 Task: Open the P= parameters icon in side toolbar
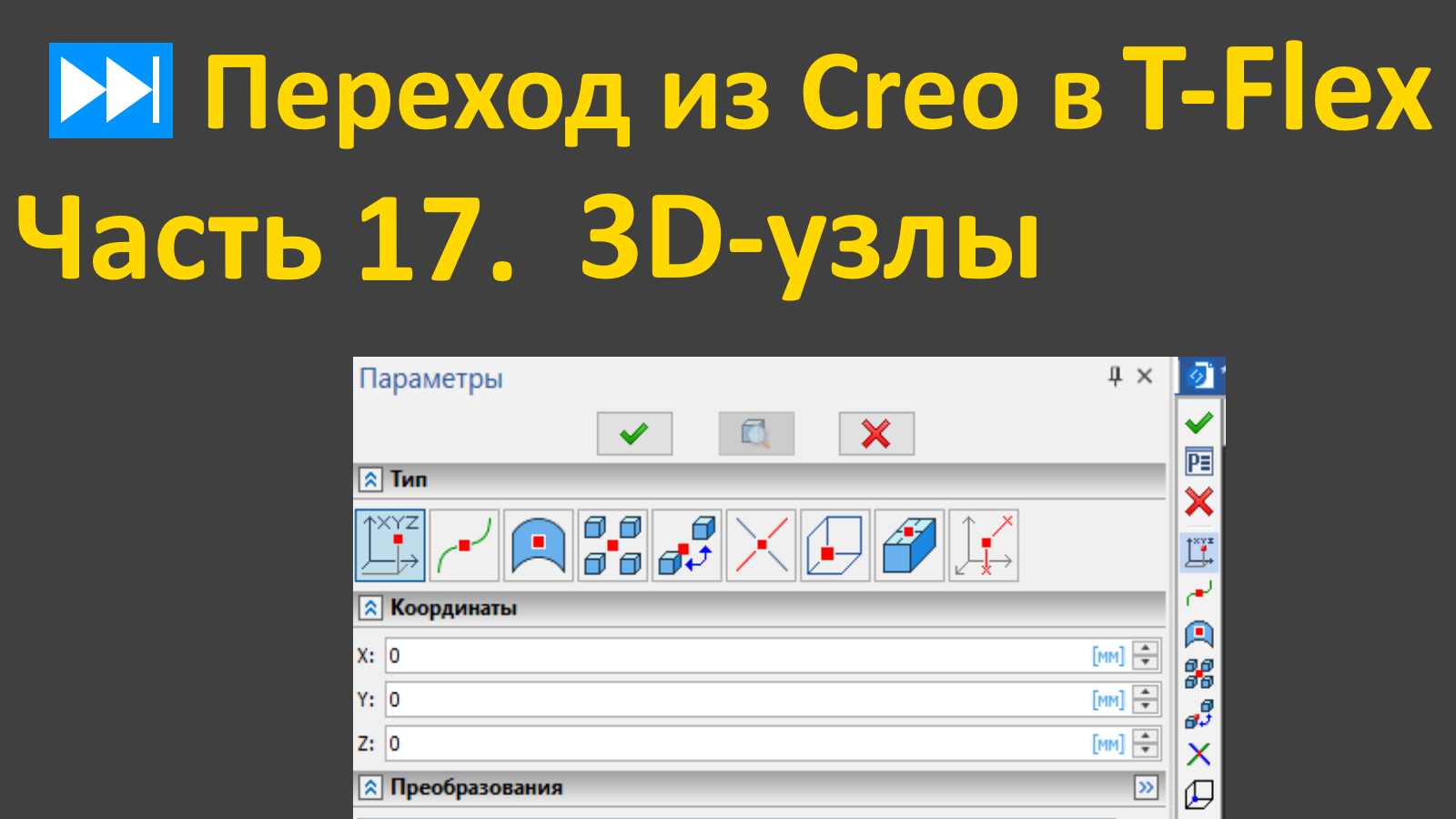coord(1199,462)
